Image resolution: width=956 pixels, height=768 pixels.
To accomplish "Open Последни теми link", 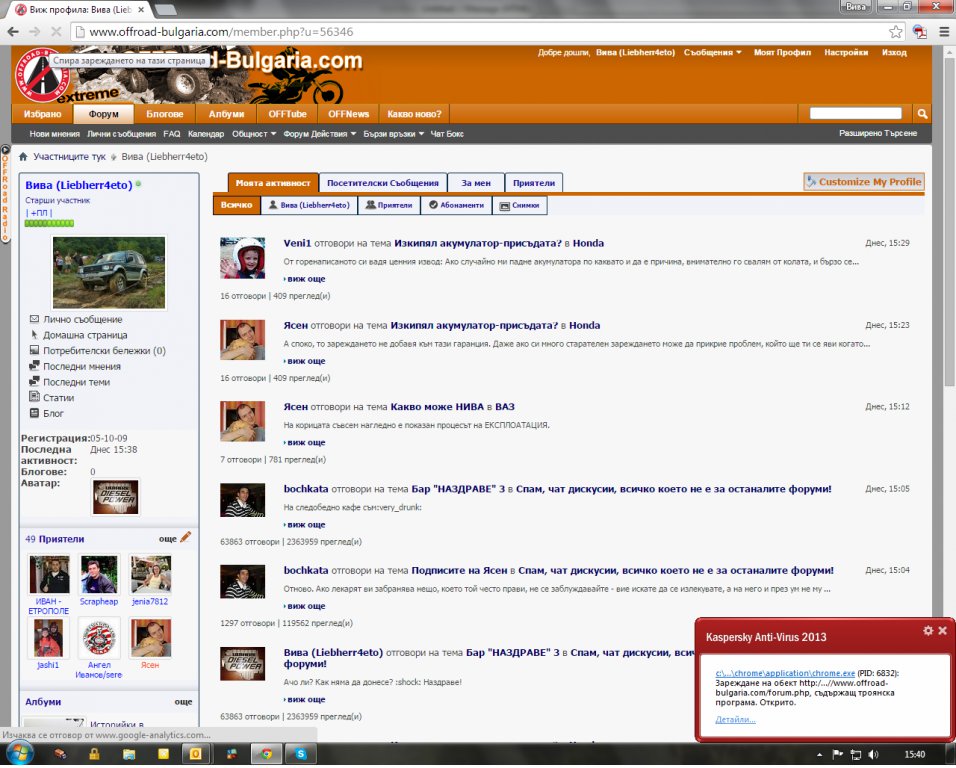I will 76,382.
